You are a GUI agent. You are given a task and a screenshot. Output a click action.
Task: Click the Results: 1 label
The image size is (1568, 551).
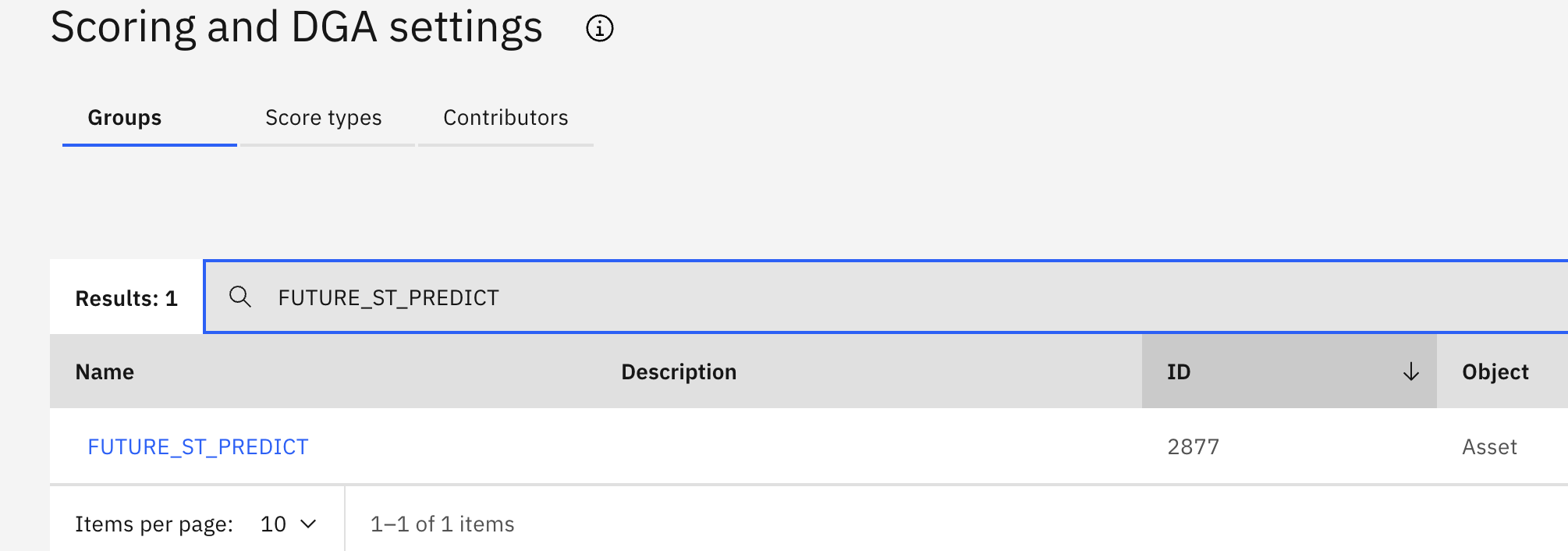pyautogui.click(x=126, y=298)
